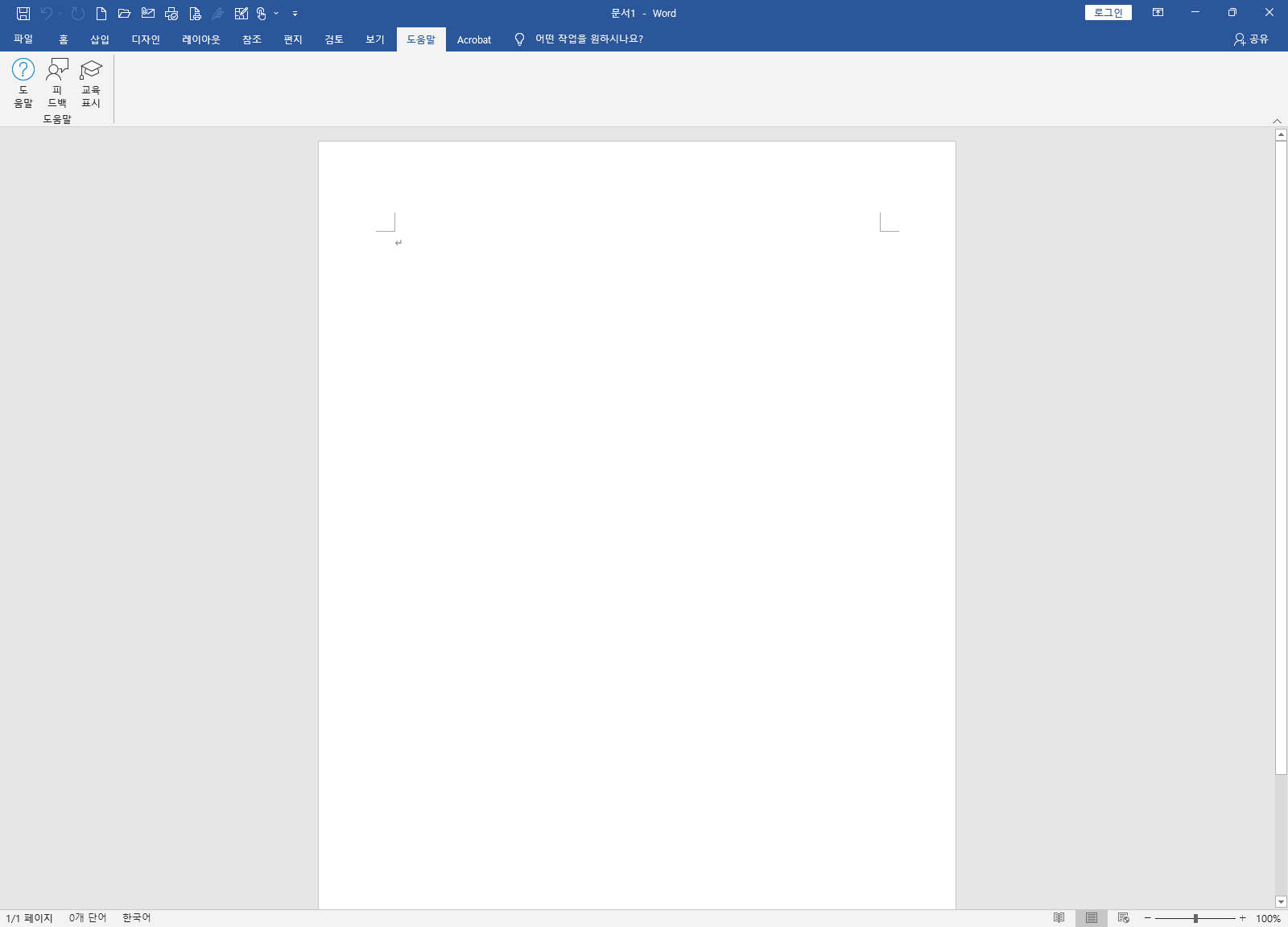Click the 피드백 feedback icon
The width and height of the screenshot is (1288, 927).
point(57,82)
